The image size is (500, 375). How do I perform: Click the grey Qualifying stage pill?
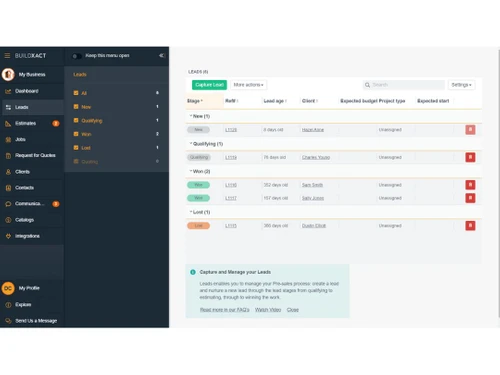click(x=199, y=157)
